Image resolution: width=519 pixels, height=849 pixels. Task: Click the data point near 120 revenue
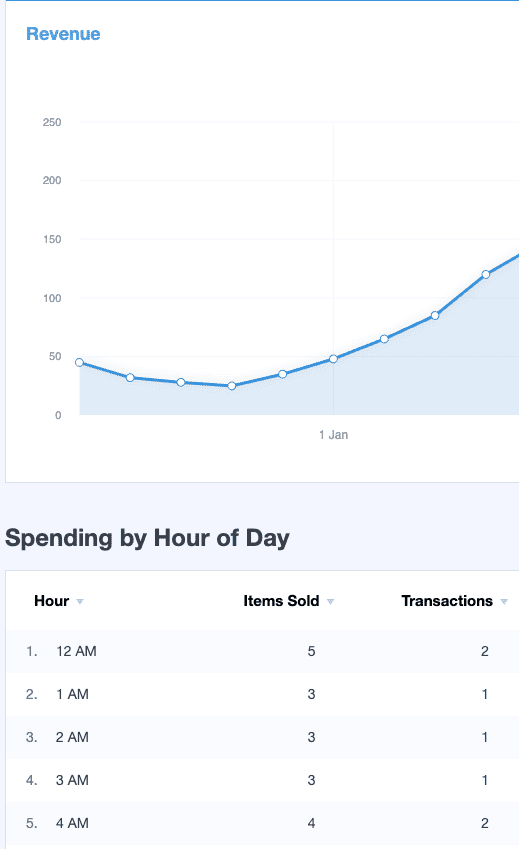(x=486, y=275)
